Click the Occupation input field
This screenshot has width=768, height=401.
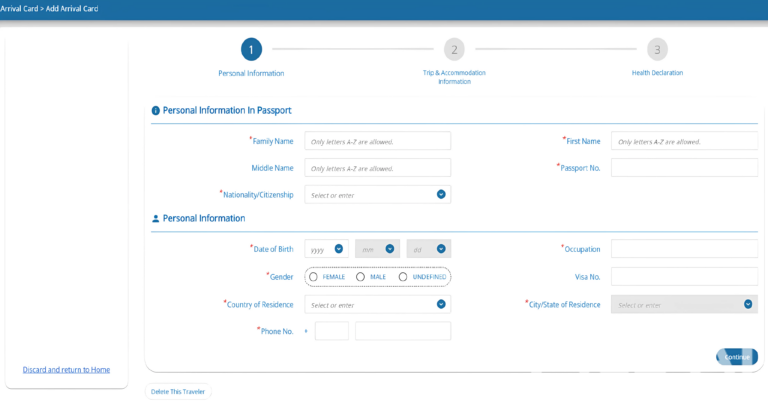pos(683,249)
